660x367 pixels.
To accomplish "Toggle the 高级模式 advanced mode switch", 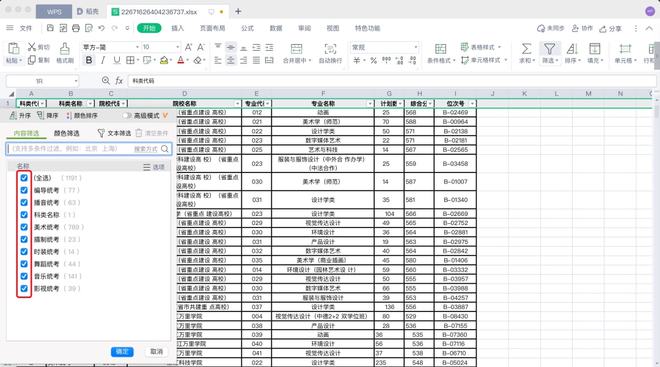I will pyautogui.click(x=127, y=115).
